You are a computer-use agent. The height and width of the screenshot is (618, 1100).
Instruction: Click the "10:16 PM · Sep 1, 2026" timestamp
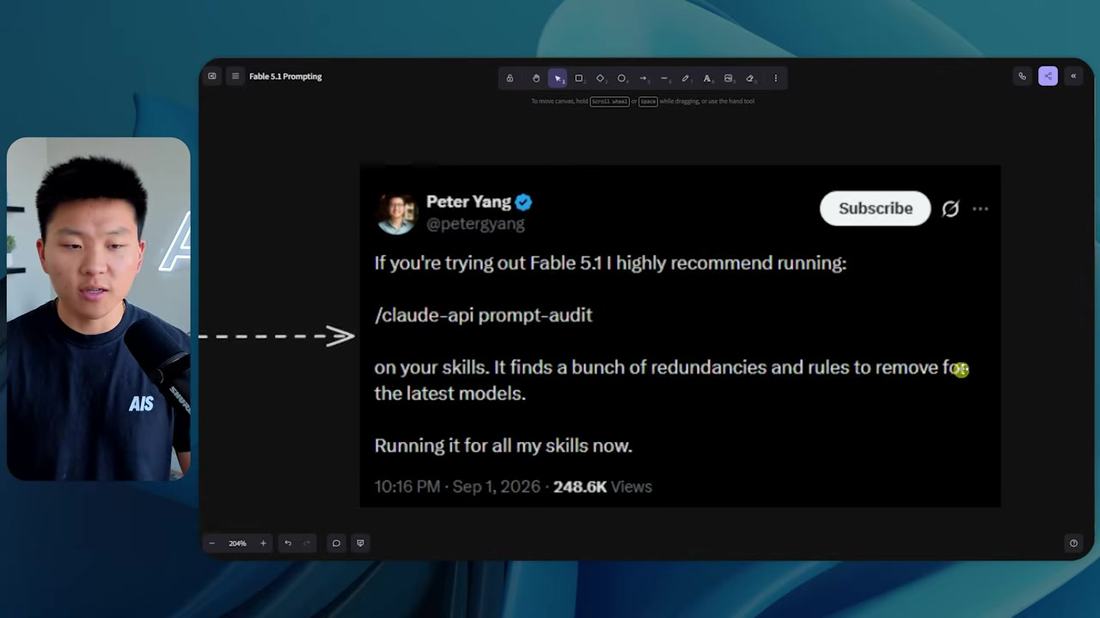pos(457,486)
